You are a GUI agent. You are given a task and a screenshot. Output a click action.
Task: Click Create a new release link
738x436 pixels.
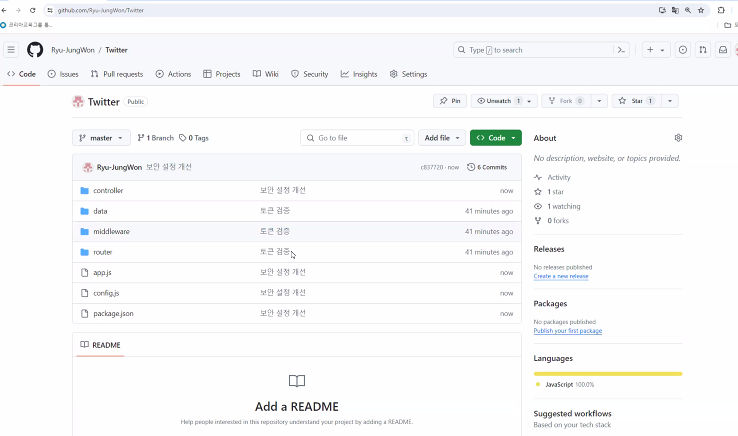(561, 276)
